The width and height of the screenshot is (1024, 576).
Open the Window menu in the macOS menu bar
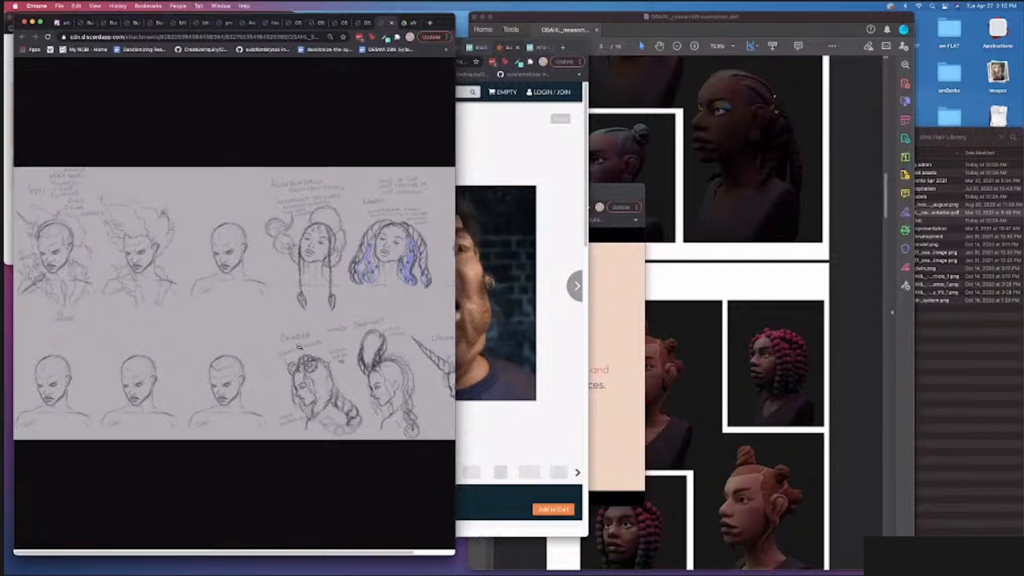(221, 6)
